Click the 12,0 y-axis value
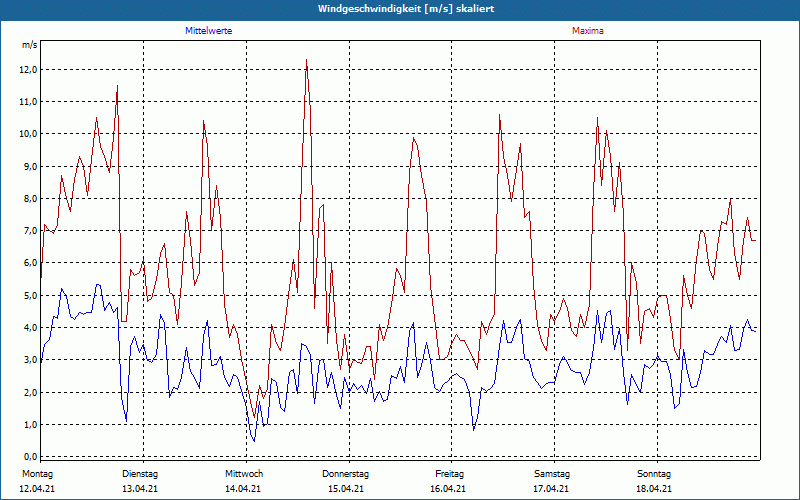This screenshot has height=500, width=800. (x=28, y=69)
